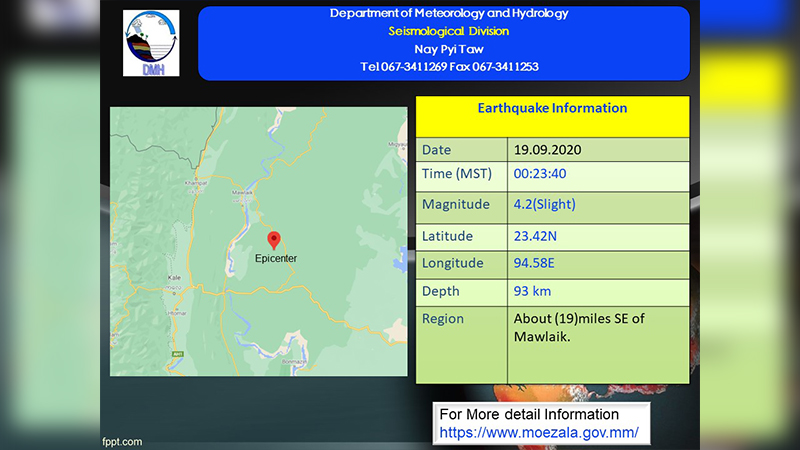
Task: Click the Tel and Fax line
Action: pos(449,67)
